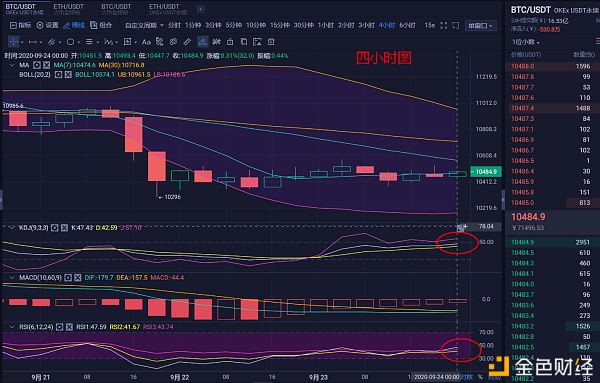Click bid price 10484.9 row with 2951

point(553,242)
